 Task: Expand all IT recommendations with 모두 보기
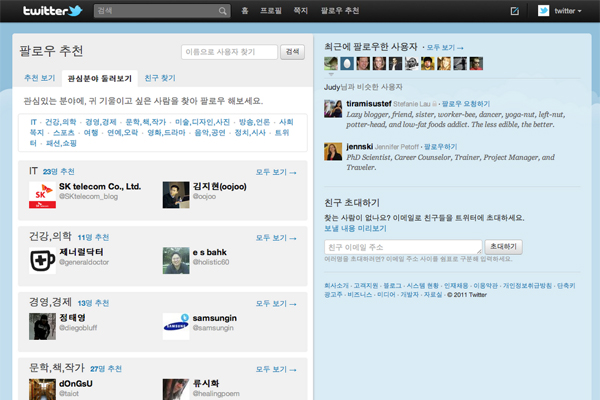[x=276, y=172]
